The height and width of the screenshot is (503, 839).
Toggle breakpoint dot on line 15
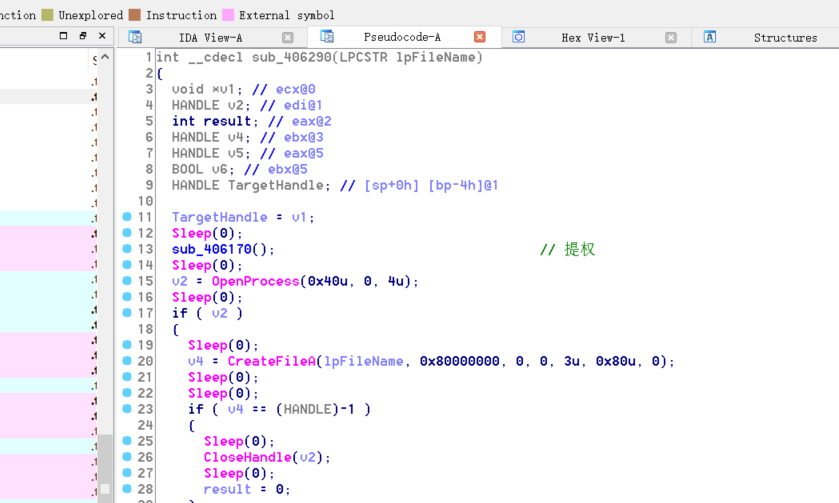(127, 280)
